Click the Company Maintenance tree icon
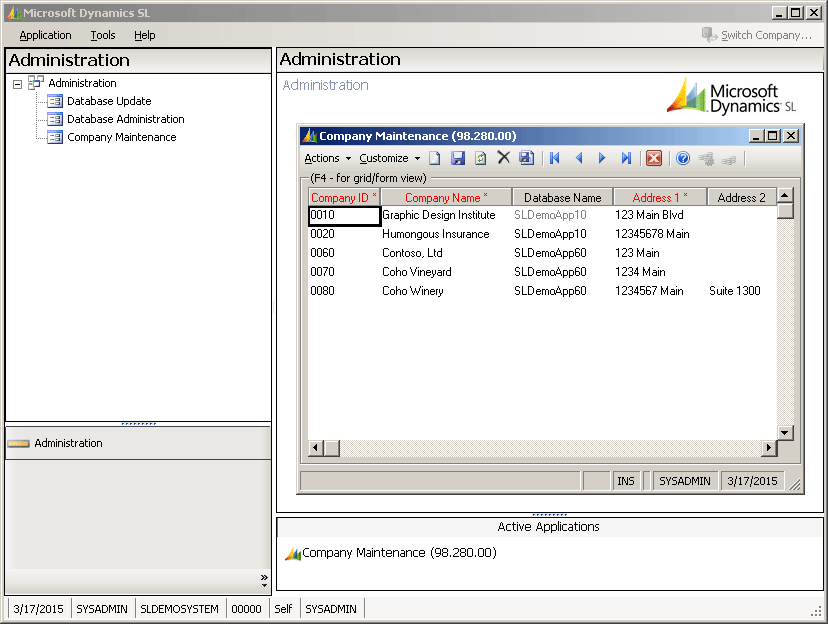The height and width of the screenshot is (624, 828). 55,137
